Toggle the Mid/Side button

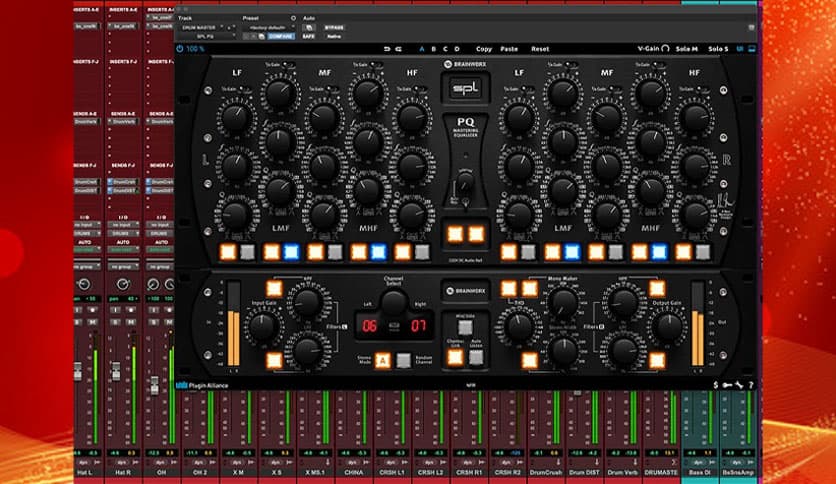point(465,327)
